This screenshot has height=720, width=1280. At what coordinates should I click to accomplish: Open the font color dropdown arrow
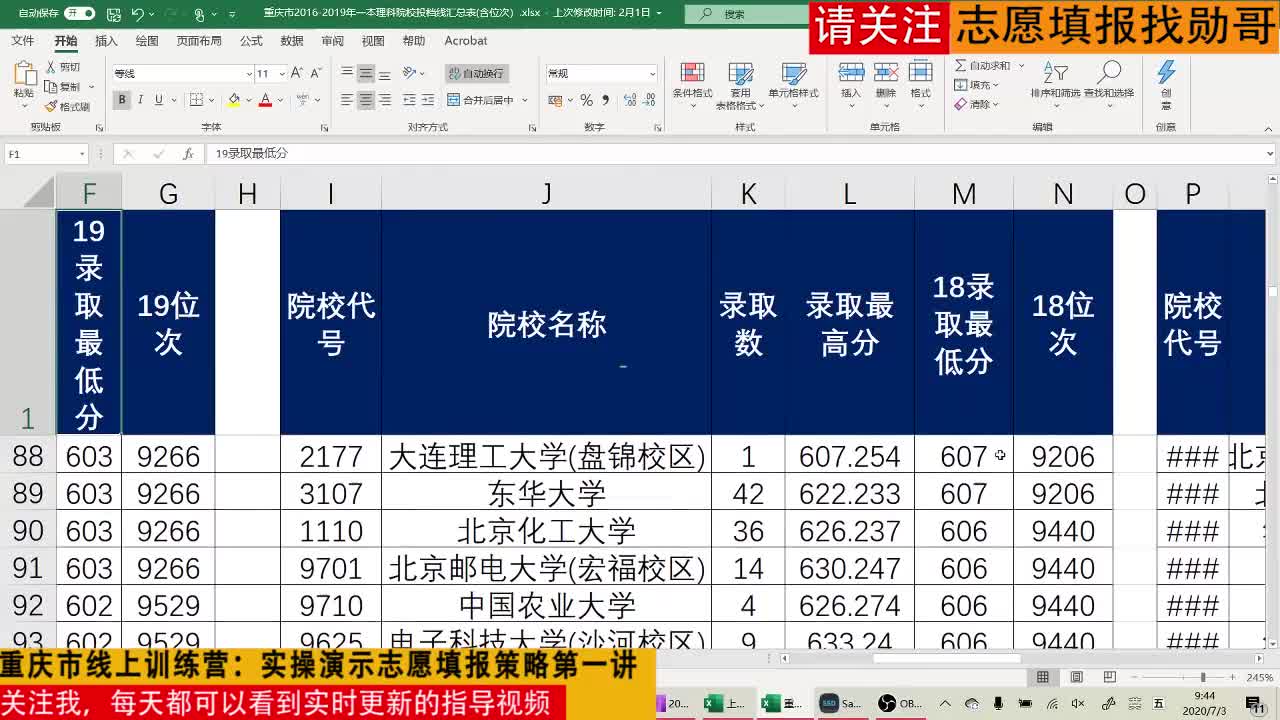pos(281,100)
